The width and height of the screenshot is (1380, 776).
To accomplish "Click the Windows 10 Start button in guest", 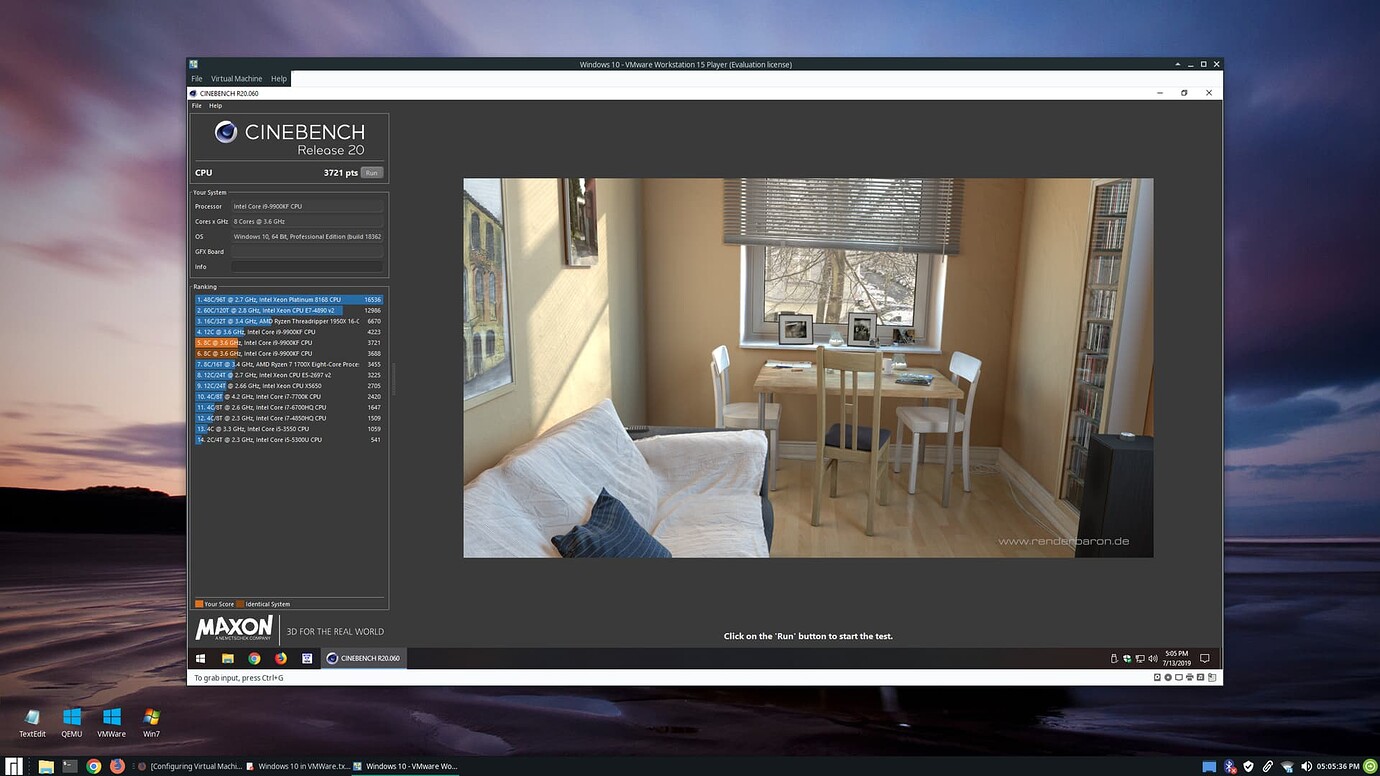I will pyautogui.click(x=201, y=659).
